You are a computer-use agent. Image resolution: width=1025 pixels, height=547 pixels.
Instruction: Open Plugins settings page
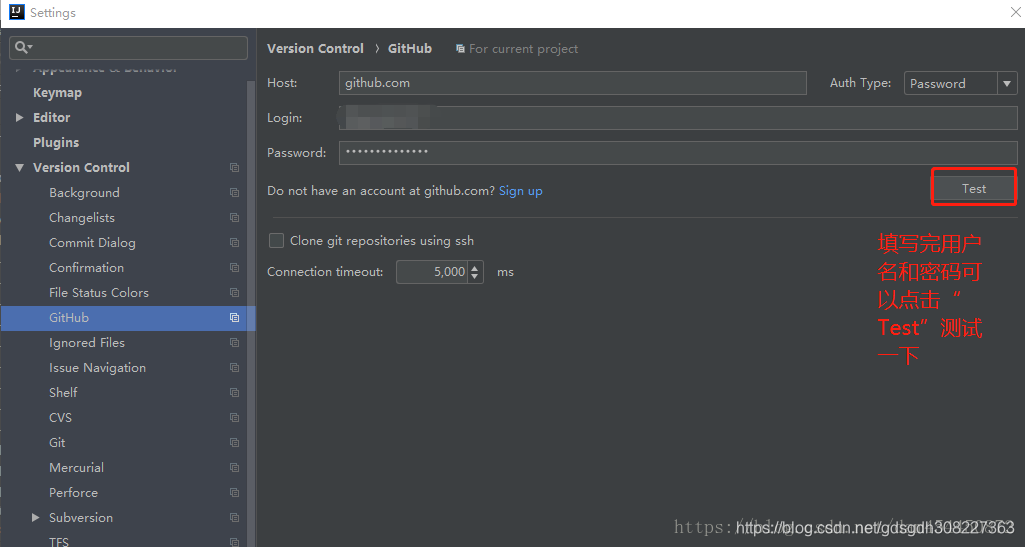click(56, 142)
